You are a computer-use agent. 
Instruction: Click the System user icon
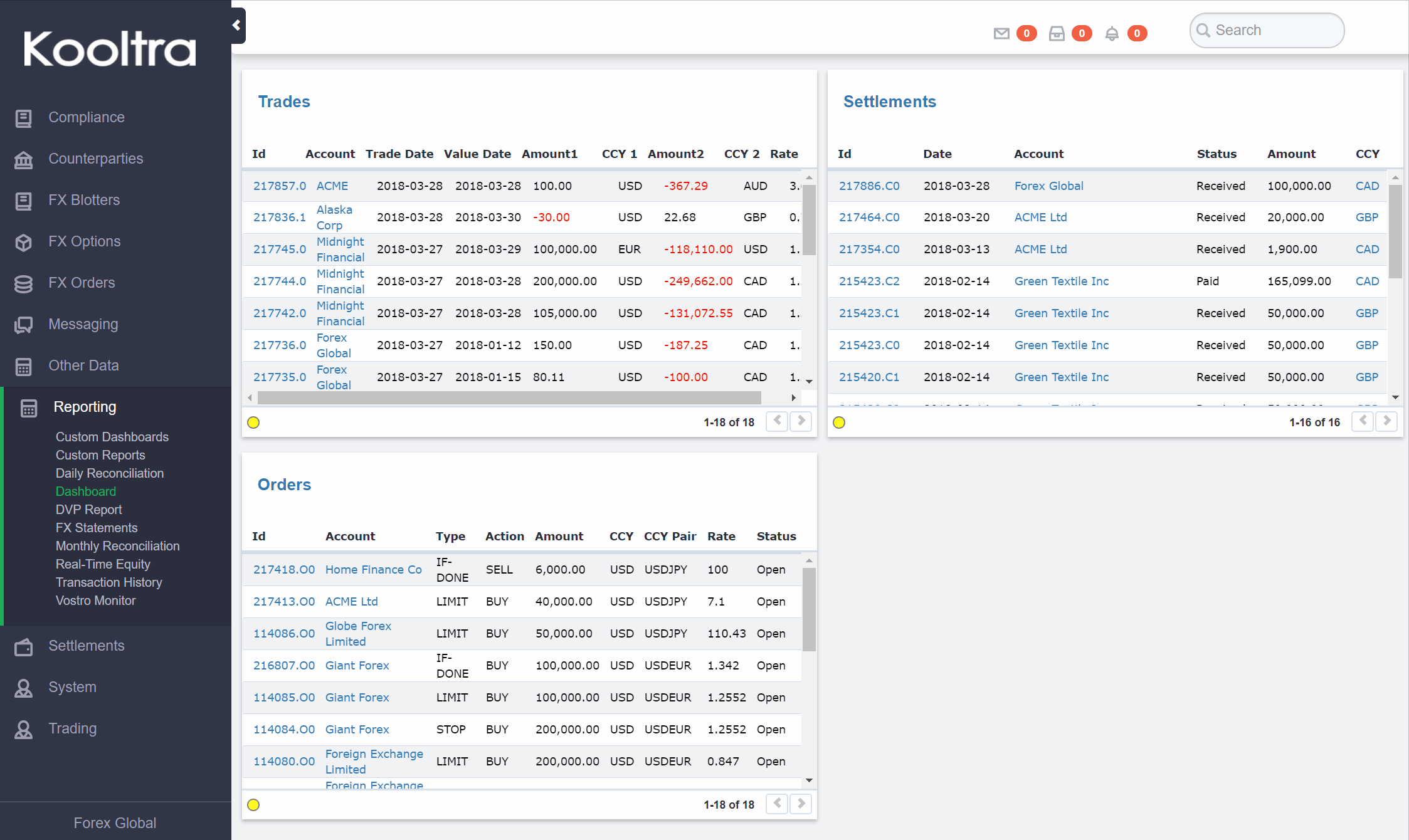[x=24, y=688]
